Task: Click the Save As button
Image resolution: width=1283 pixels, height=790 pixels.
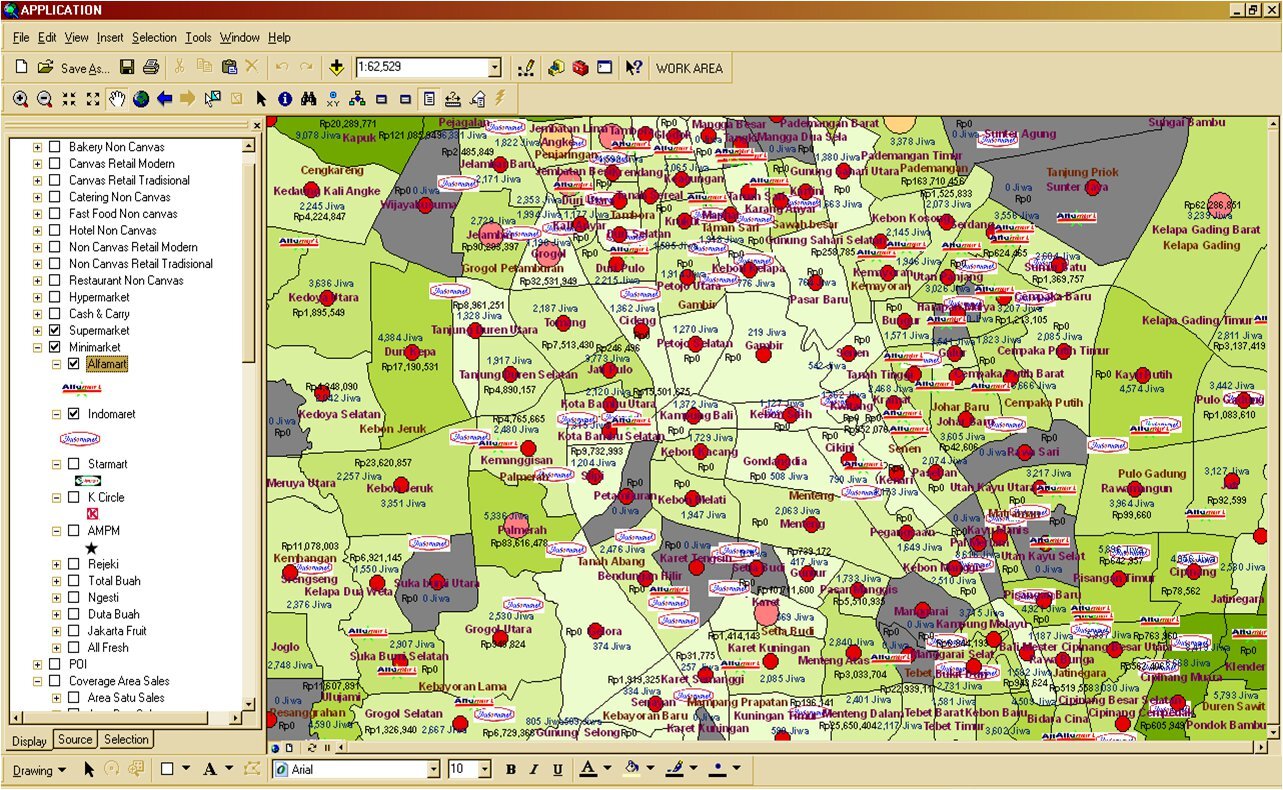Action: click(x=85, y=69)
